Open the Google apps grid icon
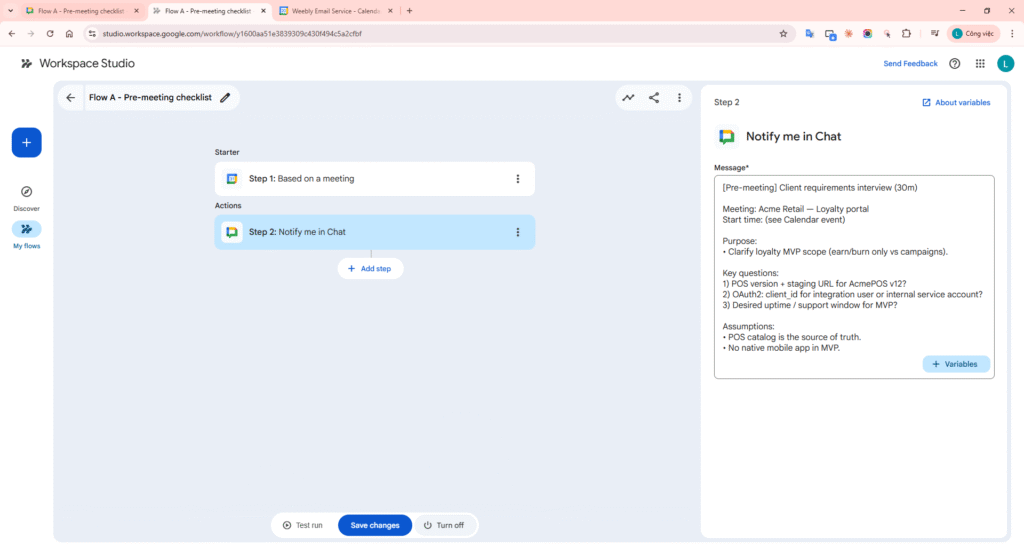The height and width of the screenshot is (553, 1024). click(x=980, y=63)
